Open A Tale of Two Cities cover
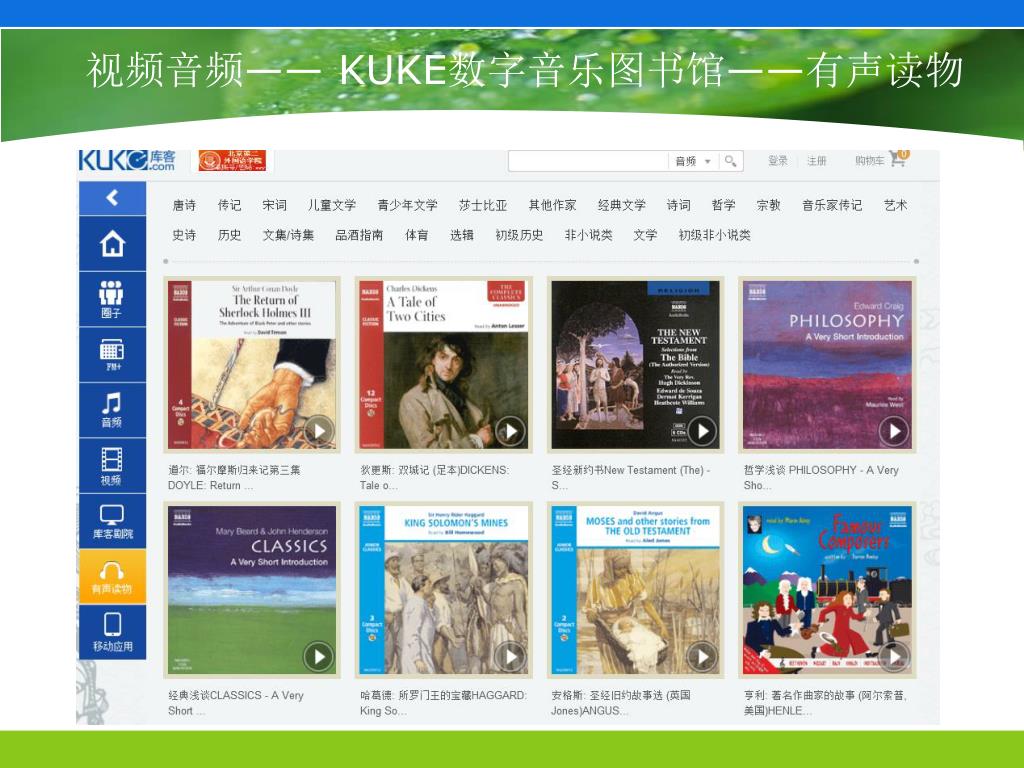Image resolution: width=1024 pixels, height=768 pixels. (443, 364)
